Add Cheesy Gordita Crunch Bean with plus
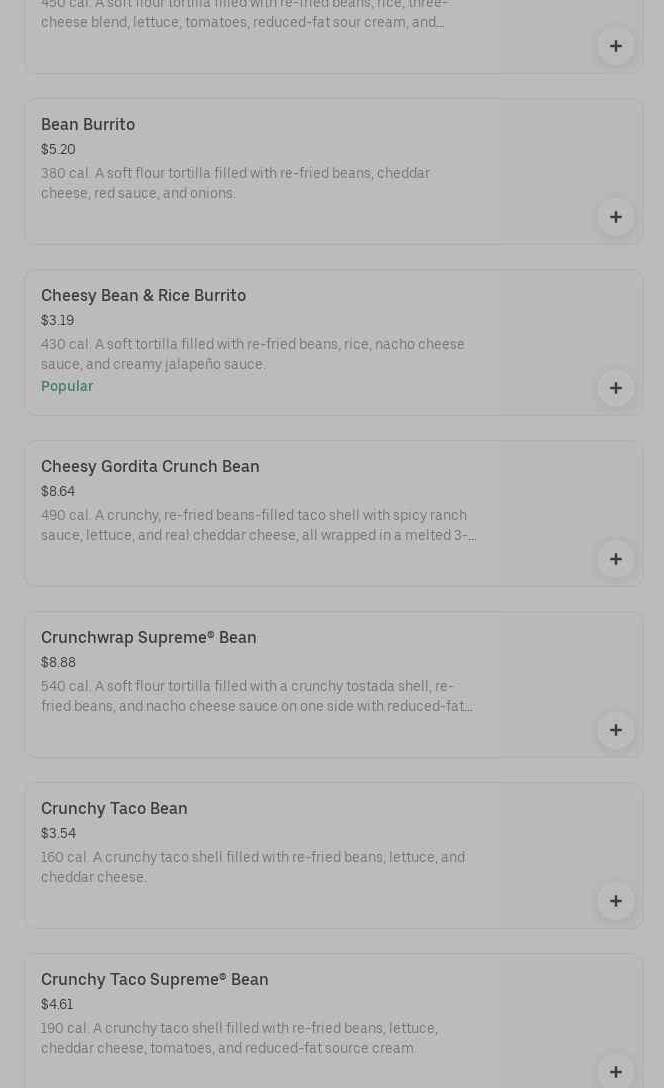 pyautogui.click(x=615, y=559)
